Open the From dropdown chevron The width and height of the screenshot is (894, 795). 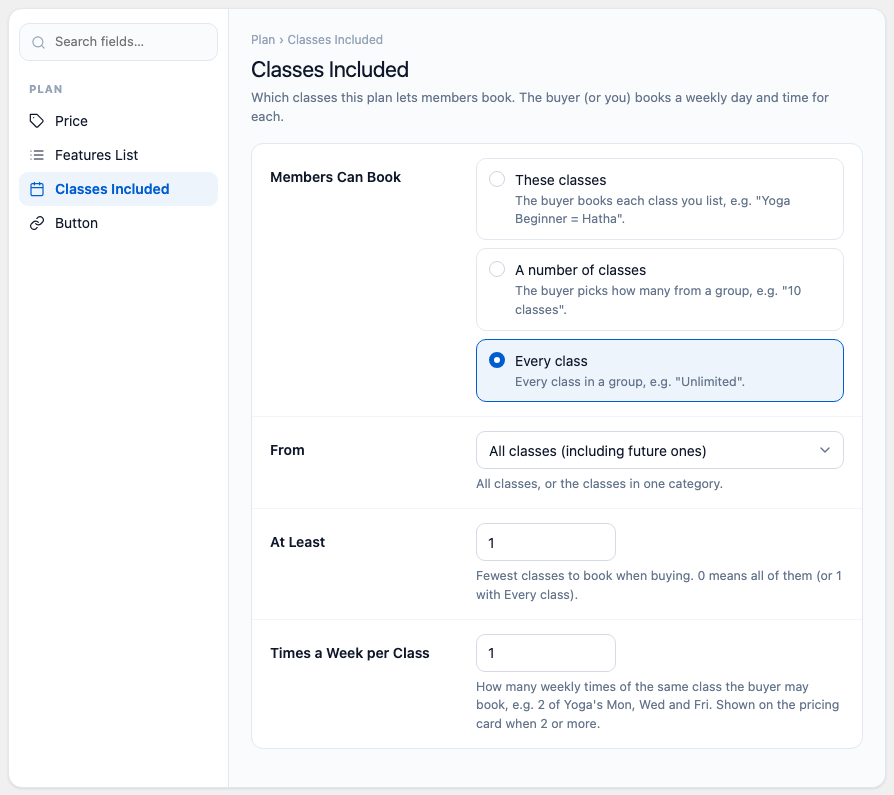pyautogui.click(x=824, y=450)
